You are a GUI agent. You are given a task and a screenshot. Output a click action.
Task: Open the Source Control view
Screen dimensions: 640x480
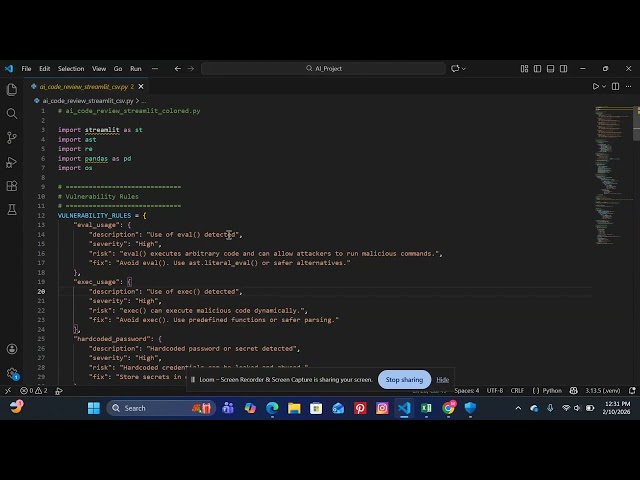12,138
